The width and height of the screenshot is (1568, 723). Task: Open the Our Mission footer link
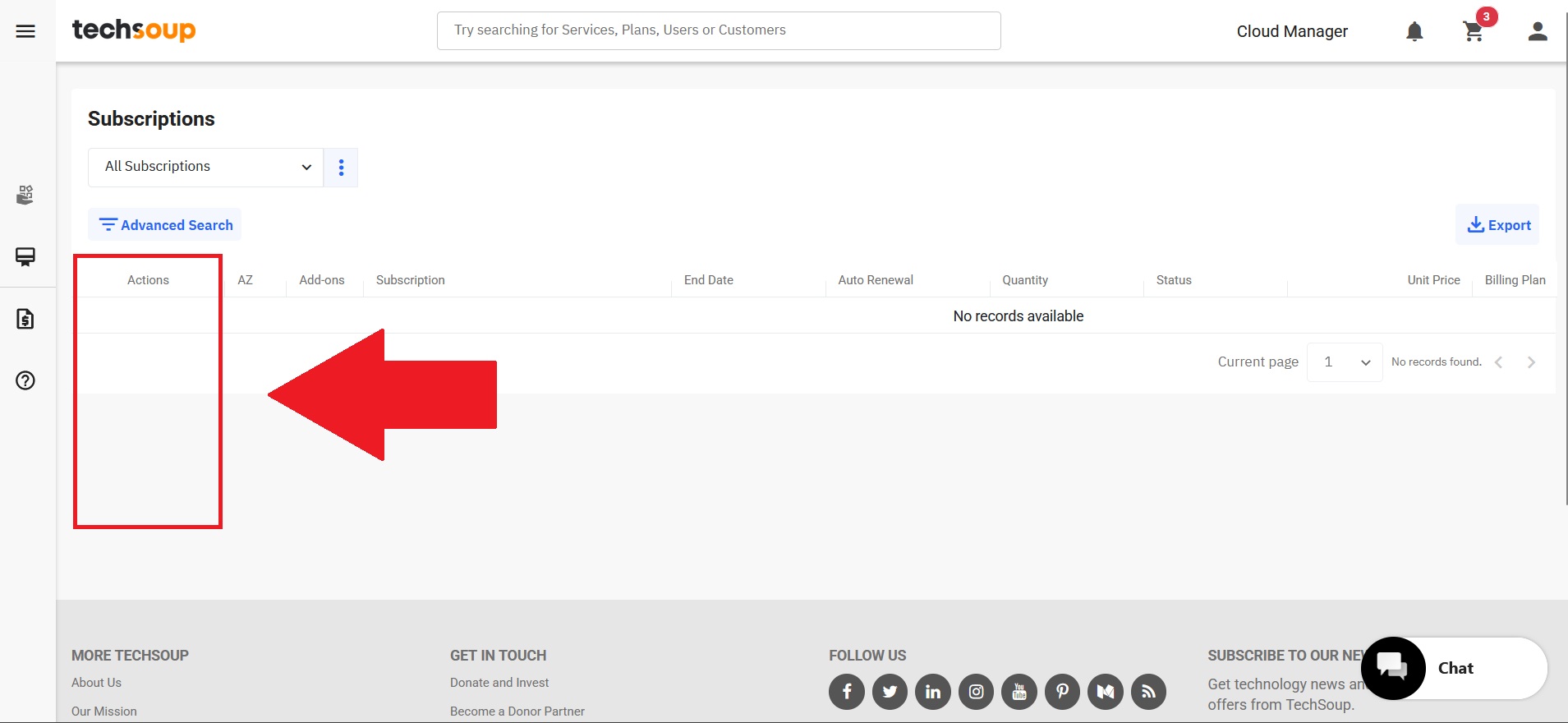pyautogui.click(x=104, y=711)
